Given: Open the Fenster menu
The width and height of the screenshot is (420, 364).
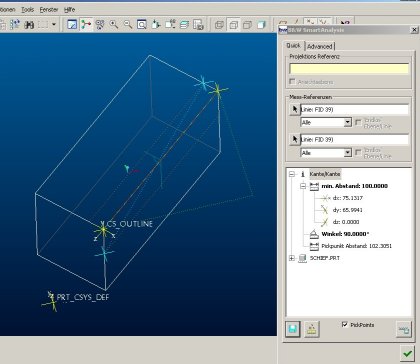Looking at the screenshot, I should [x=49, y=9].
